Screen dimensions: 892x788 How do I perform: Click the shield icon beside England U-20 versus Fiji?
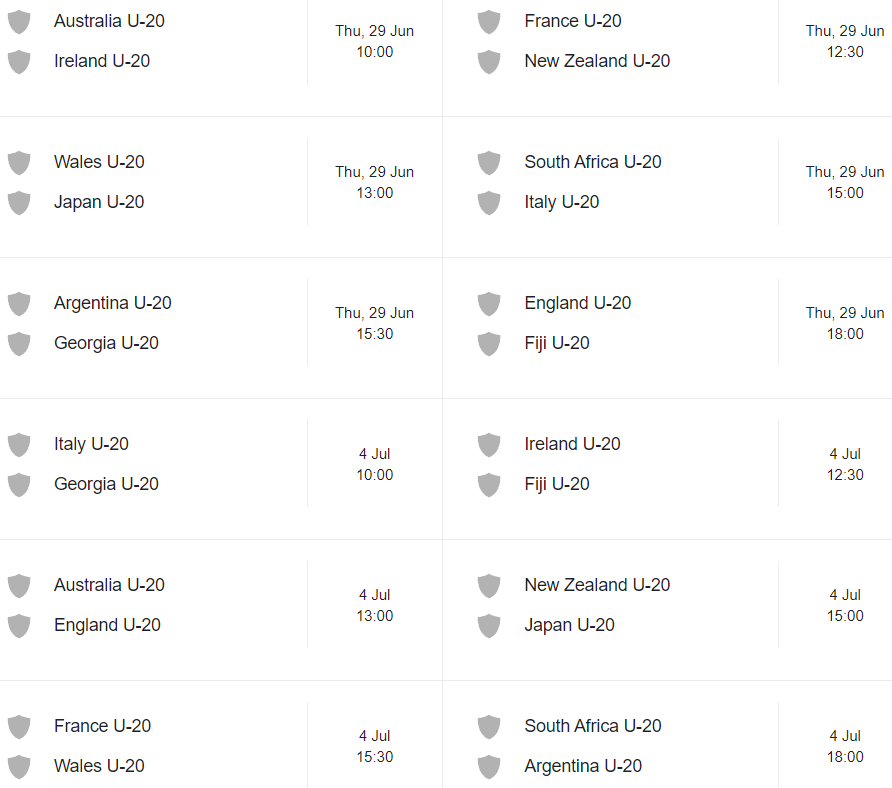(489, 304)
